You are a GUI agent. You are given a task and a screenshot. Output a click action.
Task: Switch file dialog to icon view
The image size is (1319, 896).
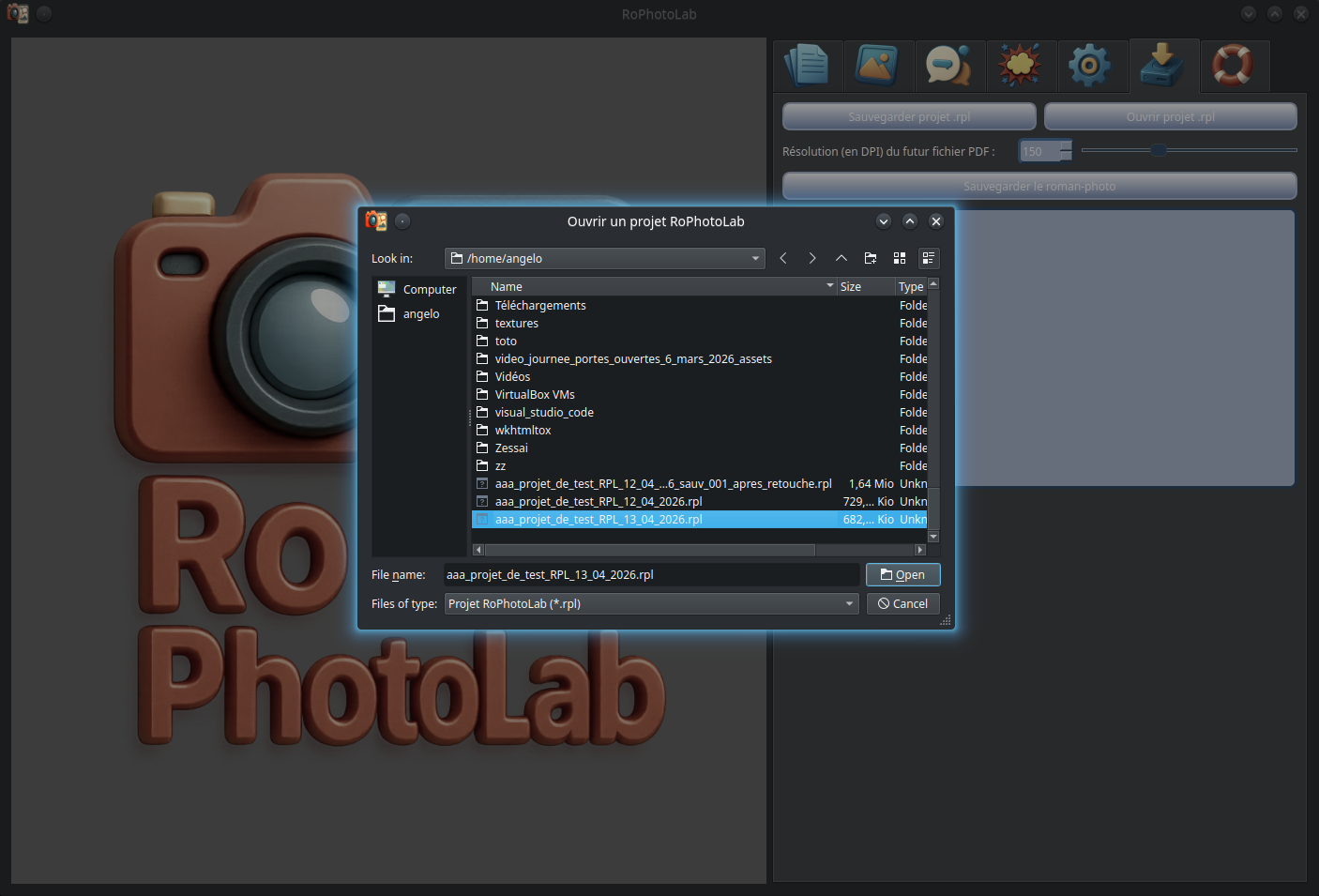(900, 258)
